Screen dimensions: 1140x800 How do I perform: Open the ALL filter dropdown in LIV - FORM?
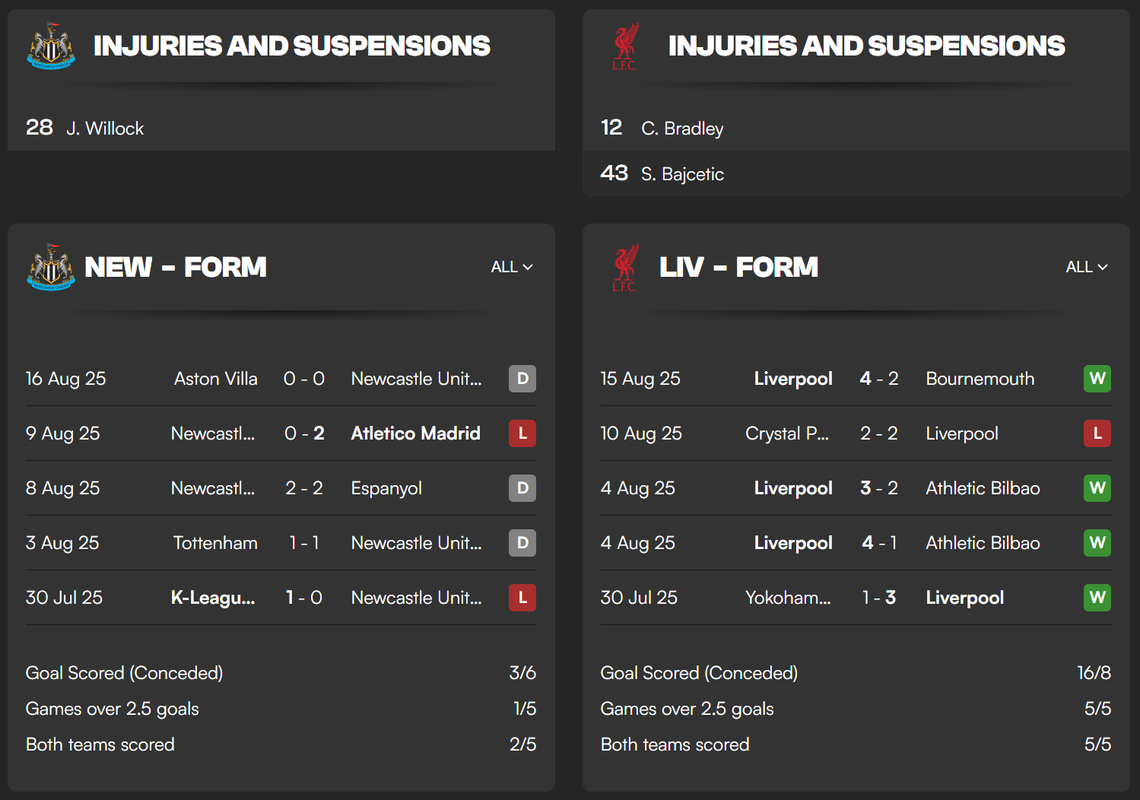1087,267
